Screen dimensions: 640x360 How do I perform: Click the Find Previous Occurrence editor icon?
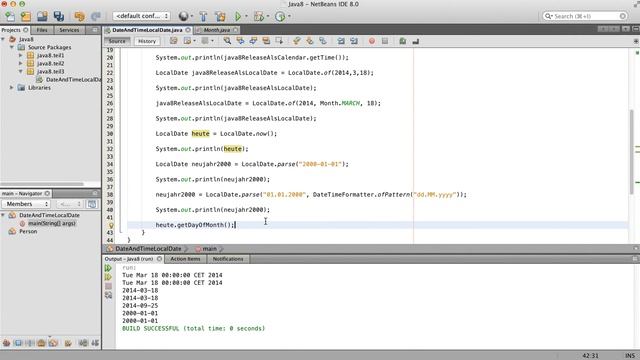(x=240, y=41)
